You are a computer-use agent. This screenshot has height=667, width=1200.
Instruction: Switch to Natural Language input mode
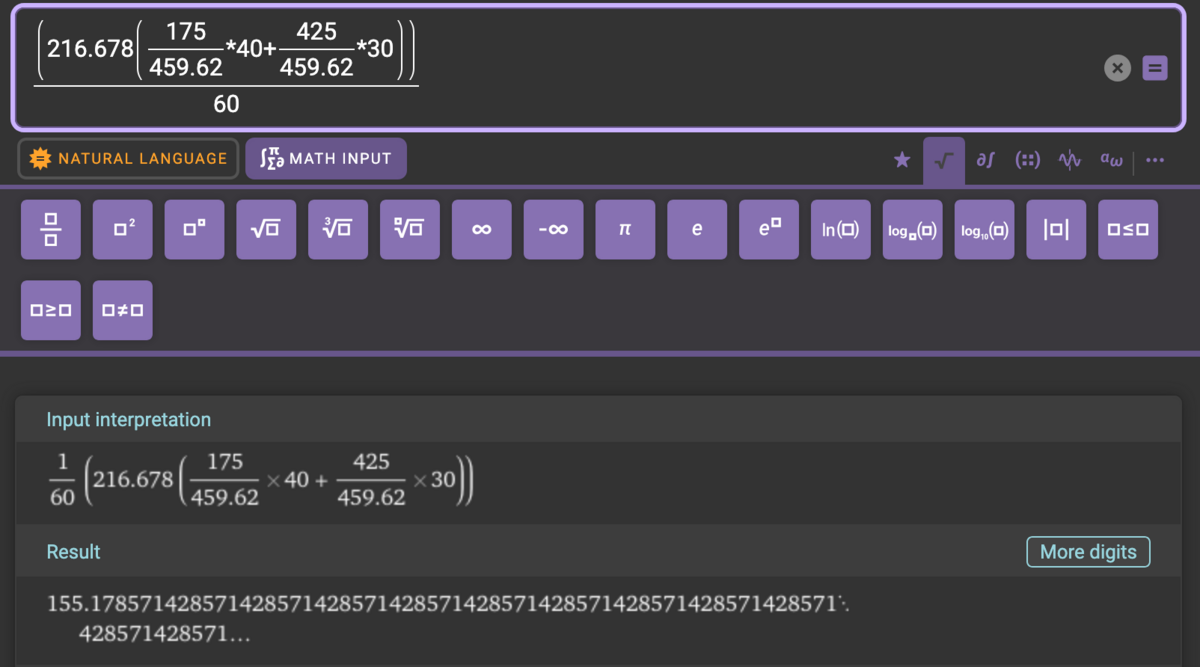pyautogui.click(x=128, y=158)
